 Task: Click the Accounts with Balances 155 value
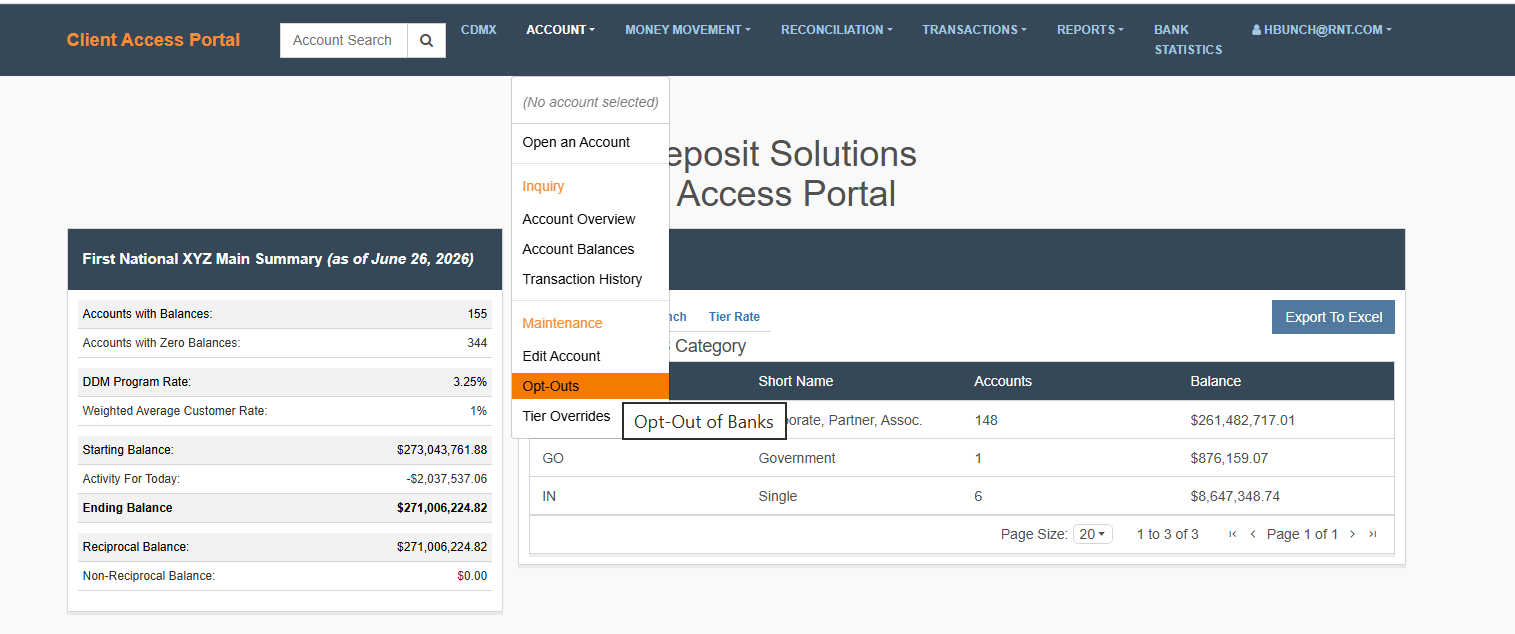478,314
